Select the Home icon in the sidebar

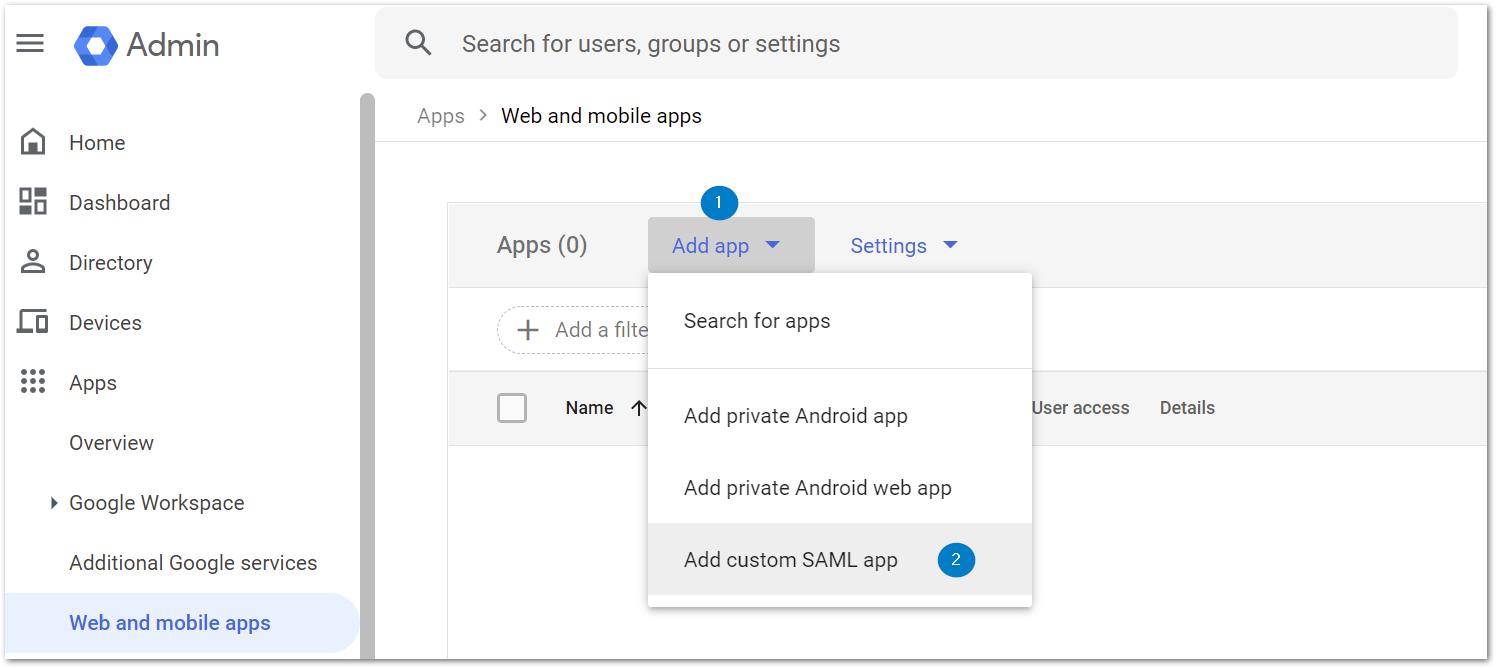pos(33,142)
